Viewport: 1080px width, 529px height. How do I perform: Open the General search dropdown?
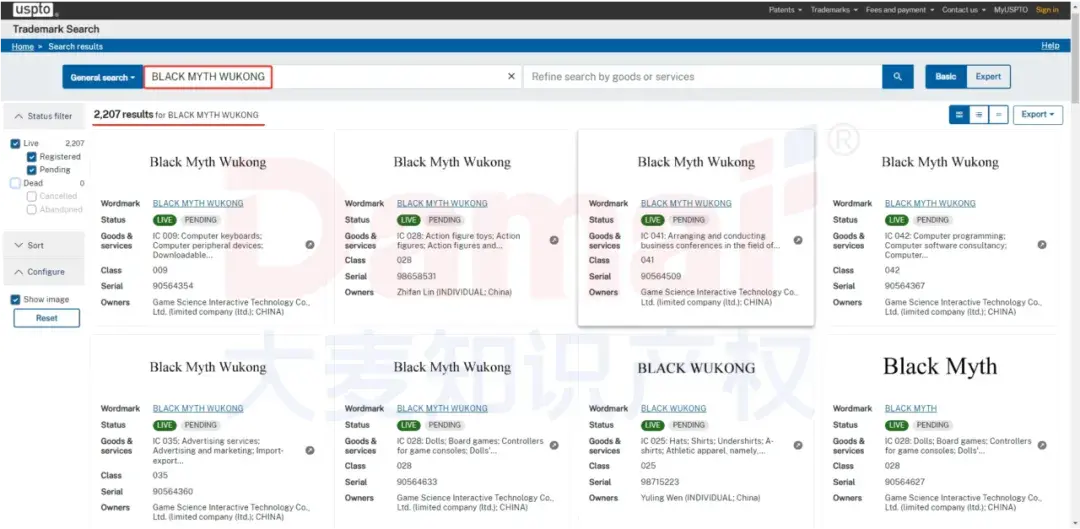(103, 77)
